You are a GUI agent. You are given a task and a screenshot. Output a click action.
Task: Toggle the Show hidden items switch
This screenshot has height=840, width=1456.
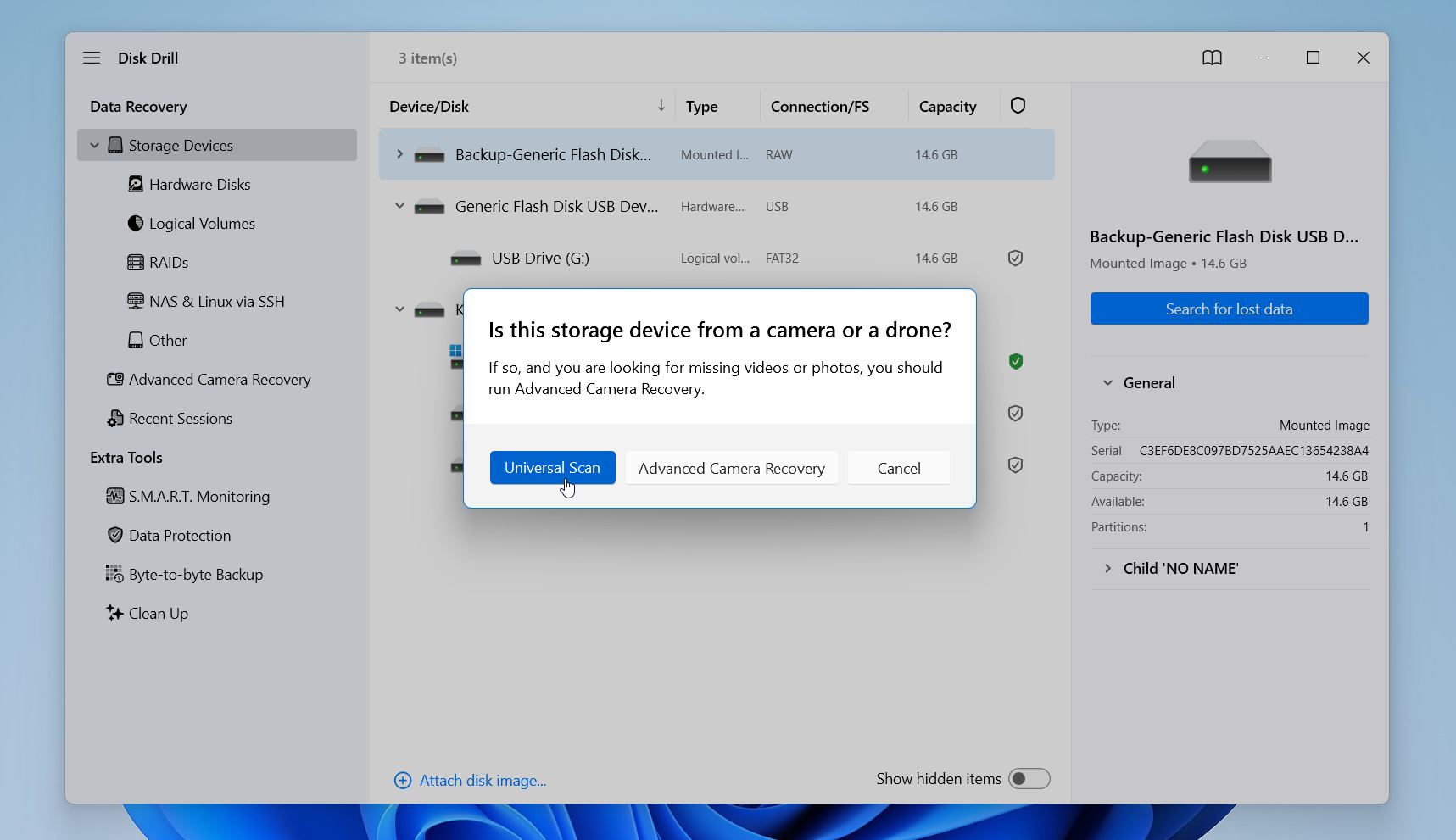click(x=1029, y=778)
